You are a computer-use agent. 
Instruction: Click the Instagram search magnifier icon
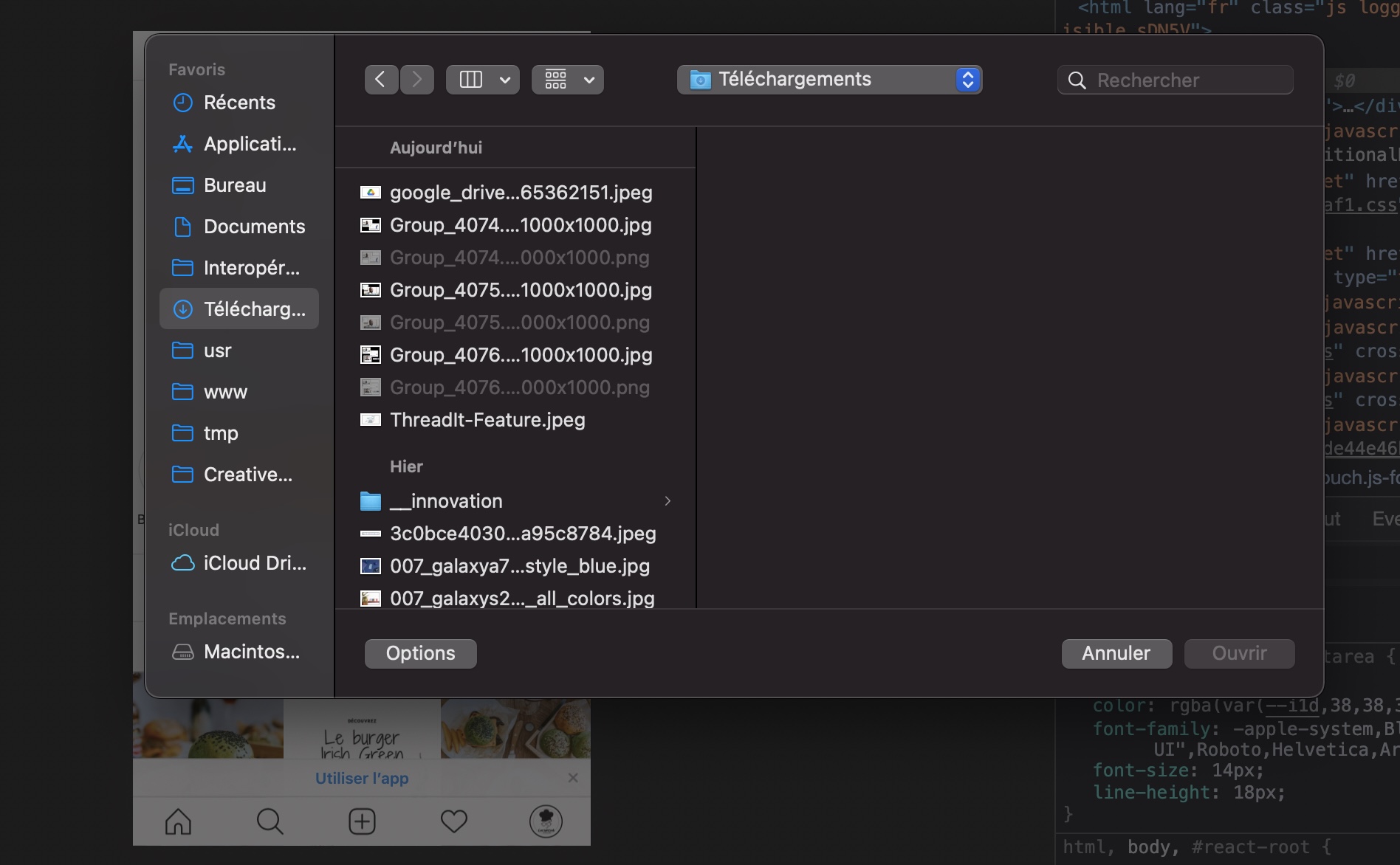[x=270, y=821]
